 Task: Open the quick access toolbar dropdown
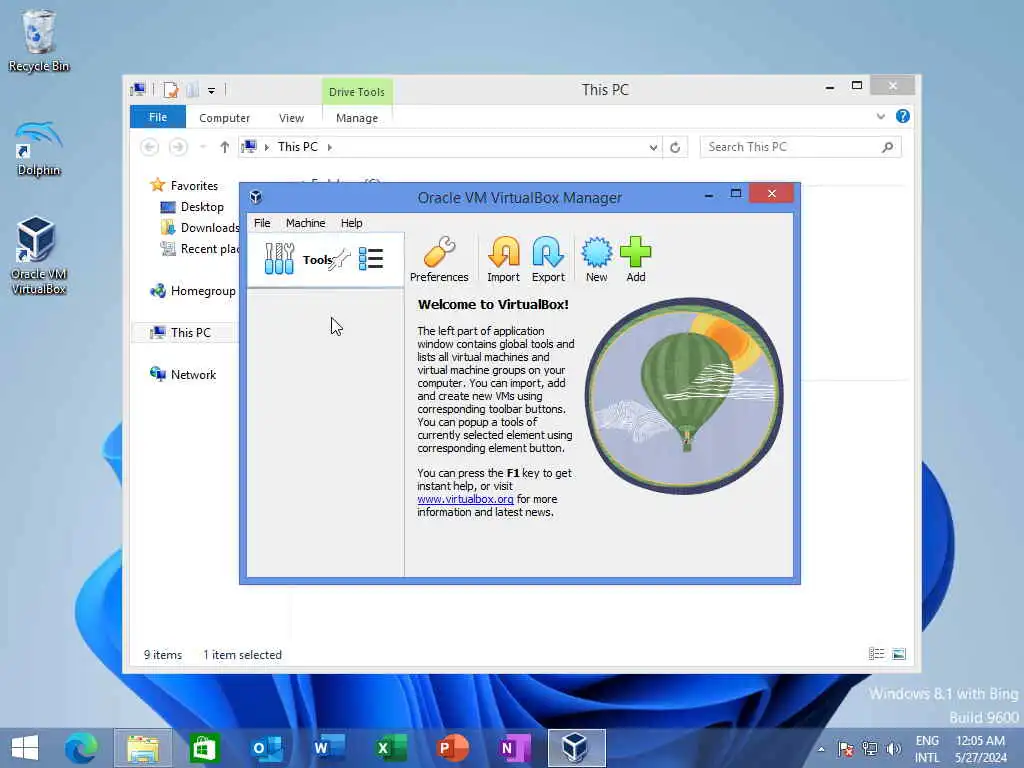click(x=212, y=91)
